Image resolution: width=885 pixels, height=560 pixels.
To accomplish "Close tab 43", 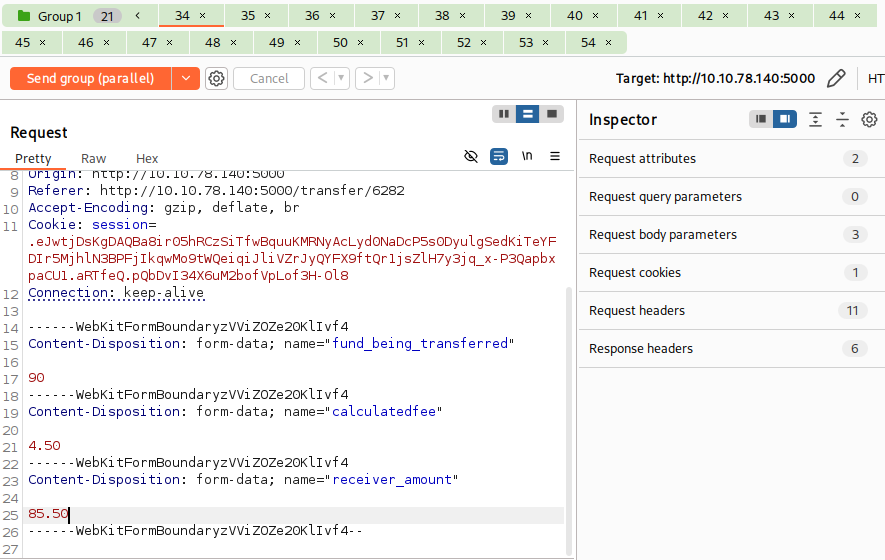I will [x=791, y=16].
